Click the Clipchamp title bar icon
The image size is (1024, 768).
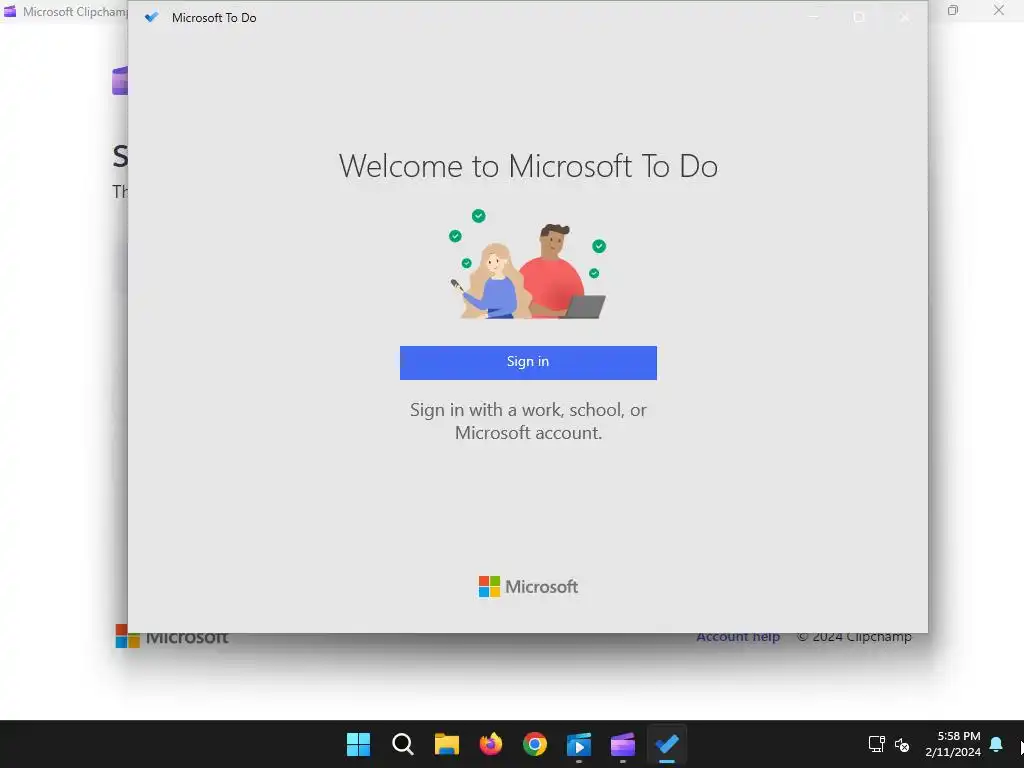click(10, 11)
